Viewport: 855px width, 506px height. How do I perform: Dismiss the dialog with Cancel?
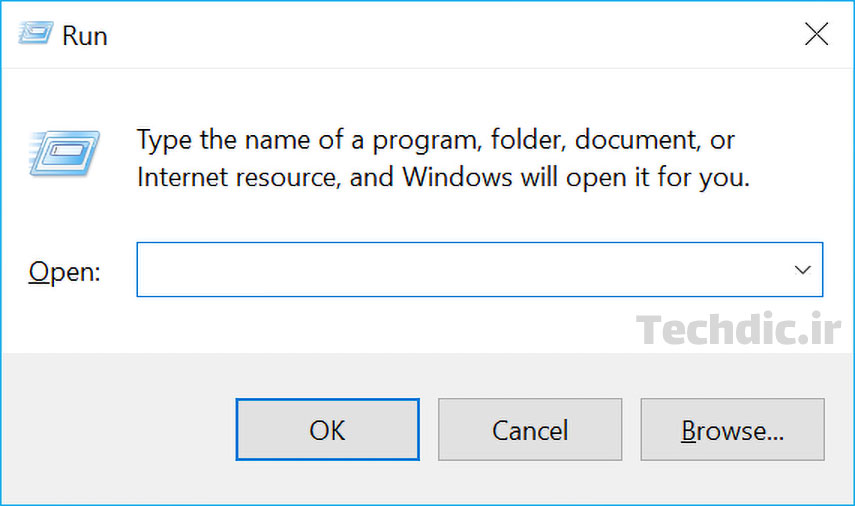tap(530, 430)
